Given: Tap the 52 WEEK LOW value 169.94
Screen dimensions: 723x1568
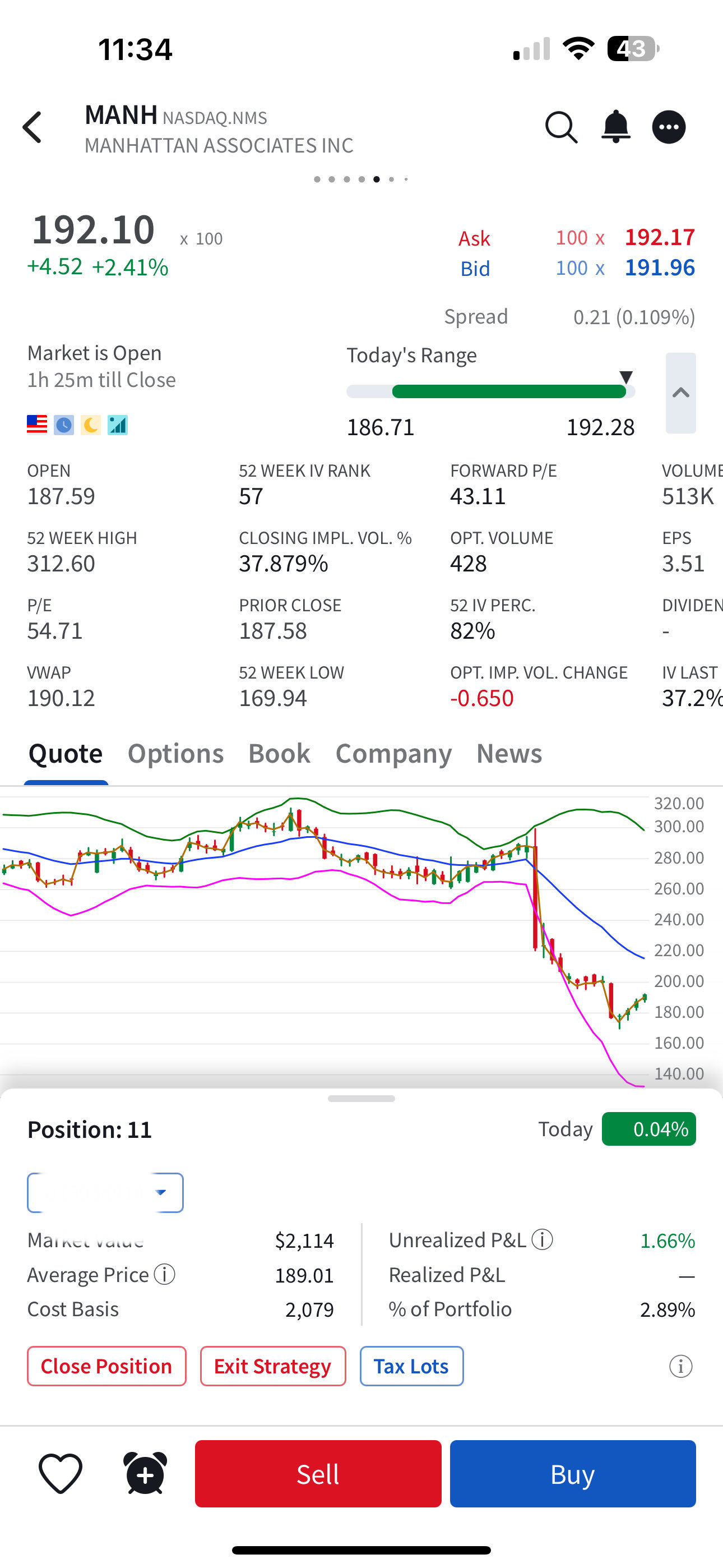Looking at the screenshot, I should [272, 698].
